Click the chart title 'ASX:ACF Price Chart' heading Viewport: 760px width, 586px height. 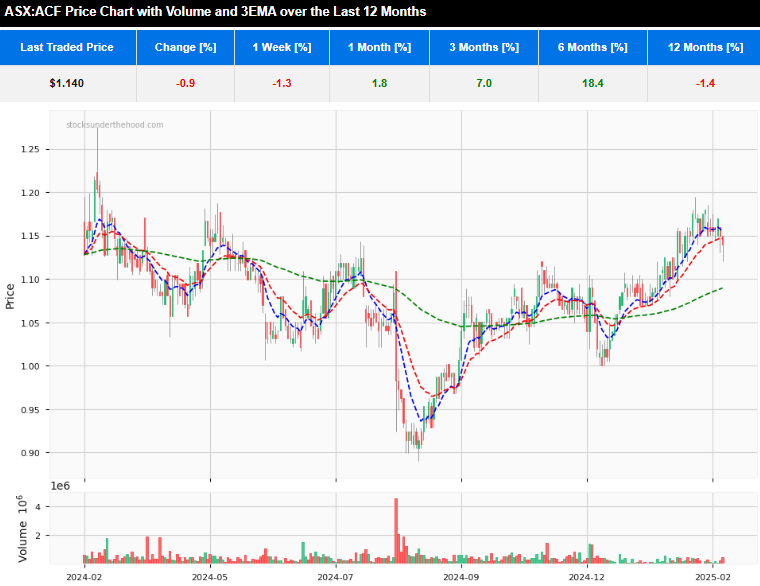[215, 11]
